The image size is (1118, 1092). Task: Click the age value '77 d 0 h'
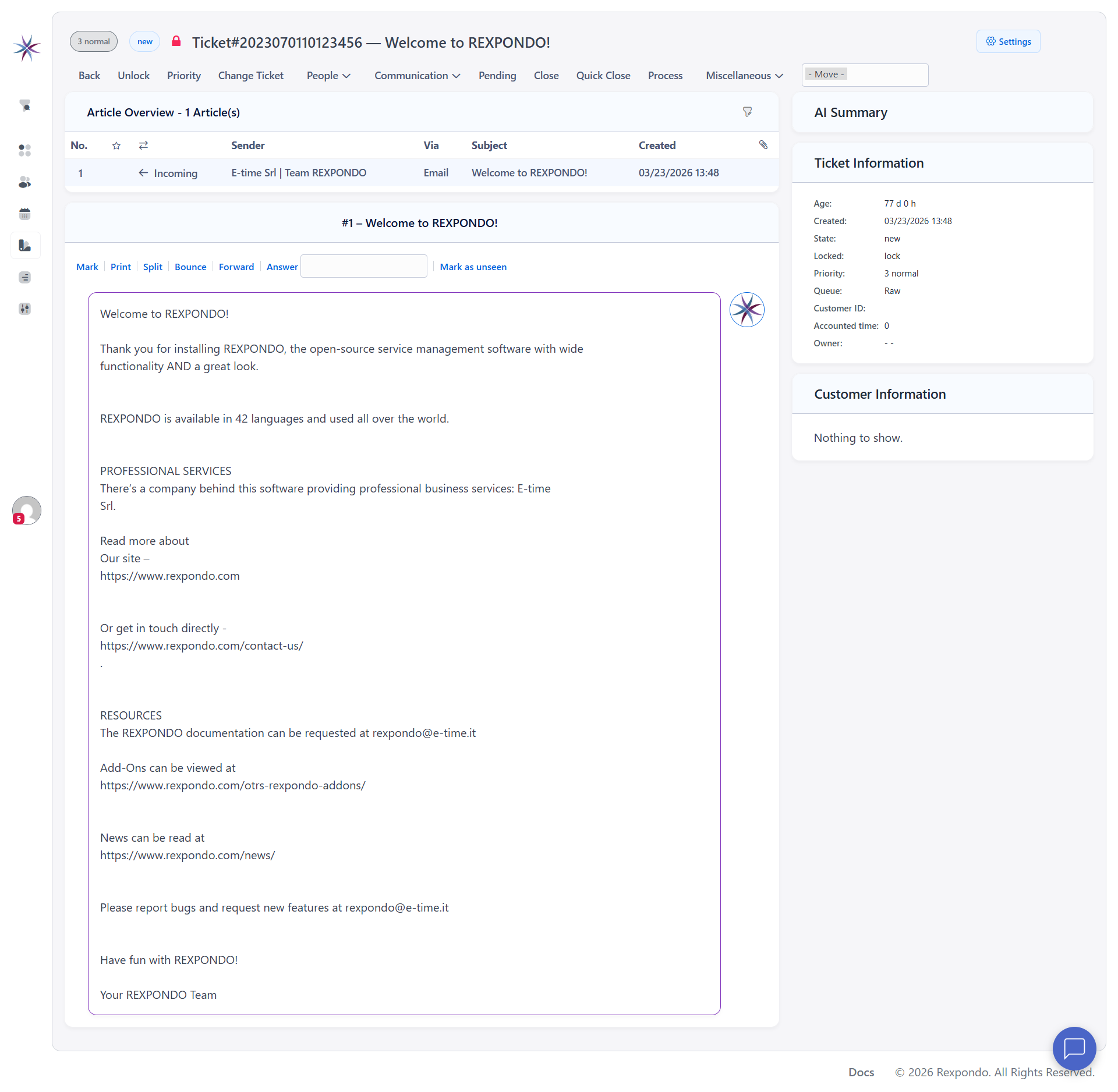[900, 204]
